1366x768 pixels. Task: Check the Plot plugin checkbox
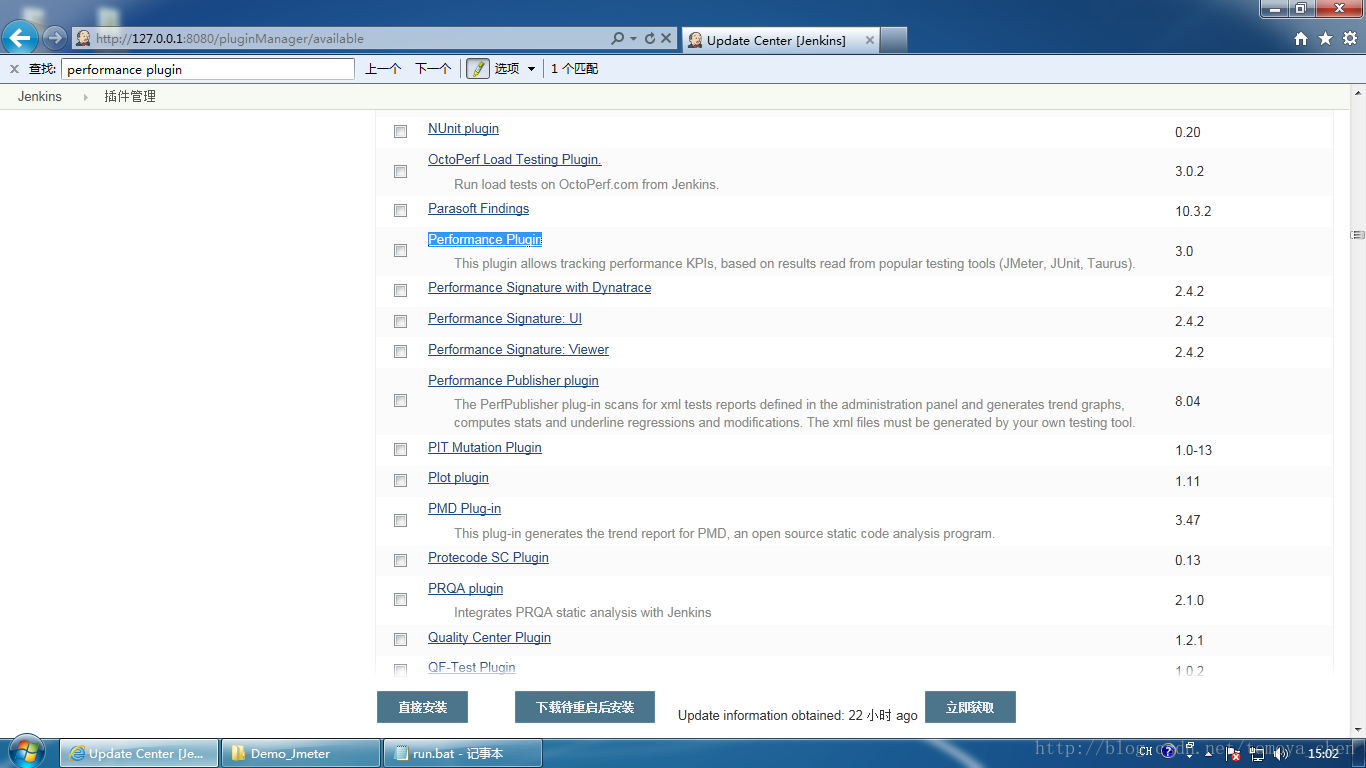click(x=400, y=480)
